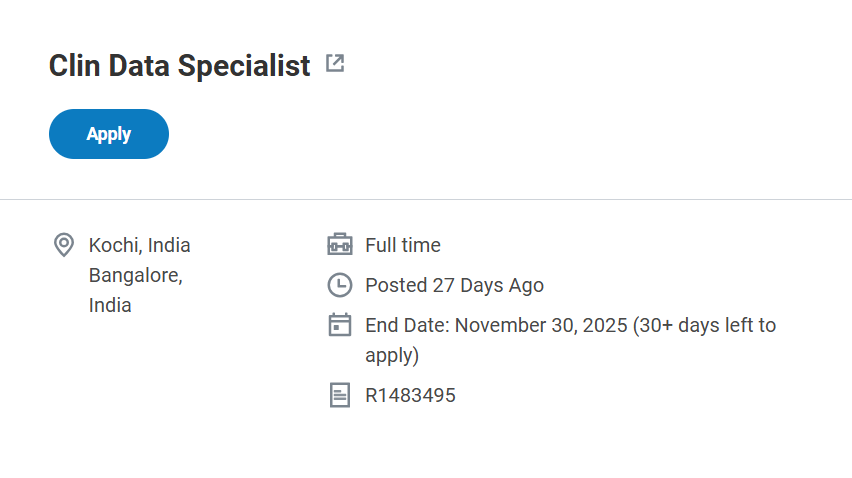Screen dimensions: 852x478
Task: Select the 27 Days Ago text
Action: (488, 285)
